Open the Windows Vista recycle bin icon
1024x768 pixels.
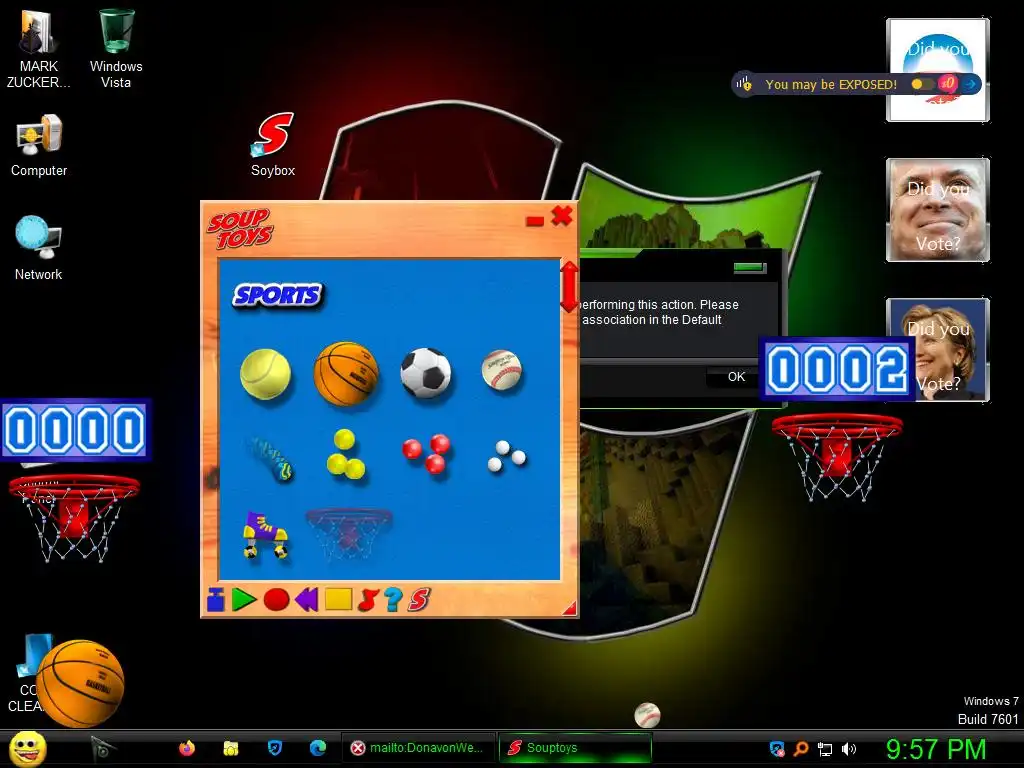[x=116, y=48]
